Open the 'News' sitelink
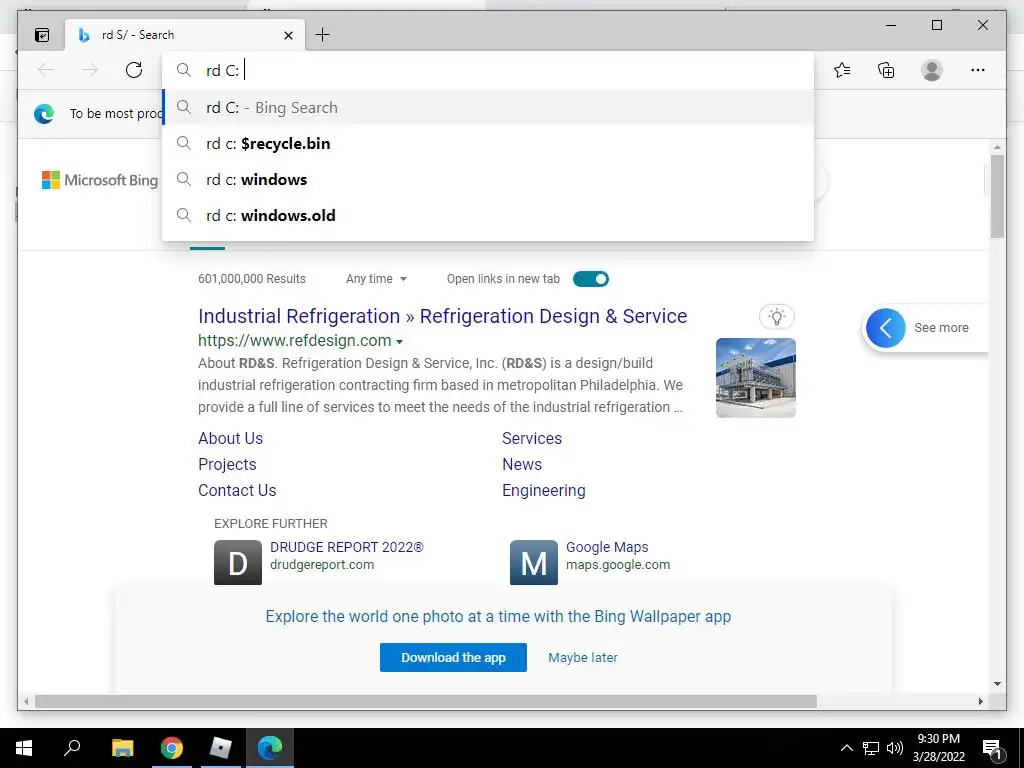 pos(522,464)
